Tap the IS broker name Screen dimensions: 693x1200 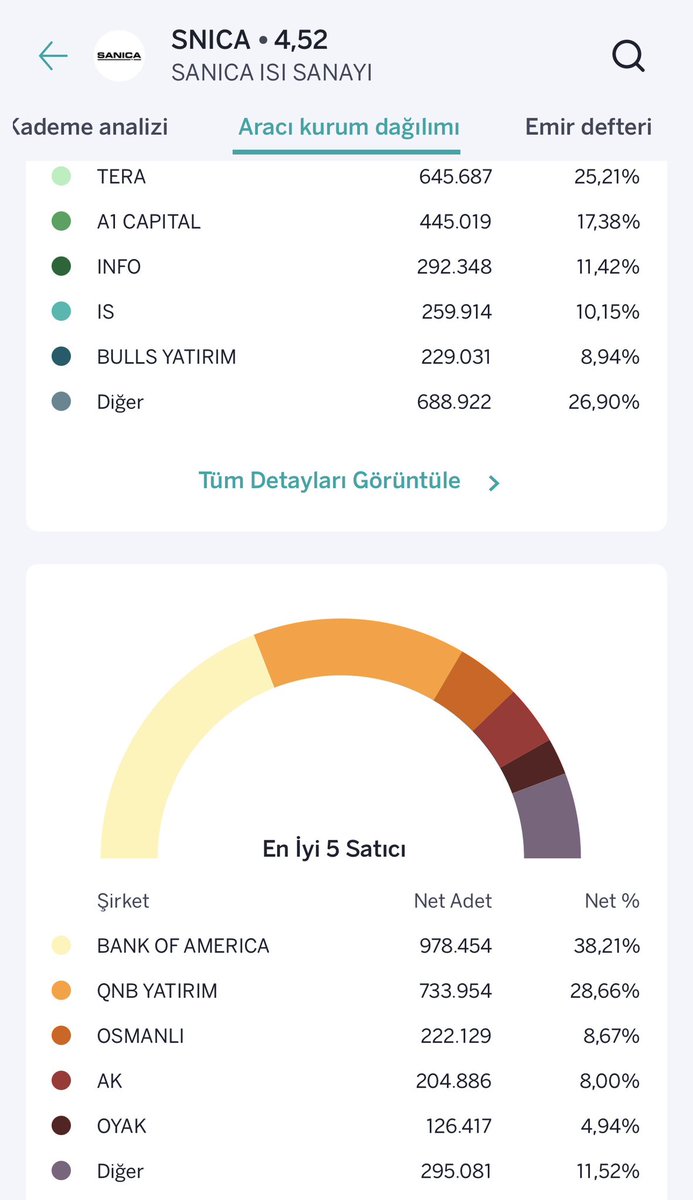pyautogui.click(x=106, y=312)
